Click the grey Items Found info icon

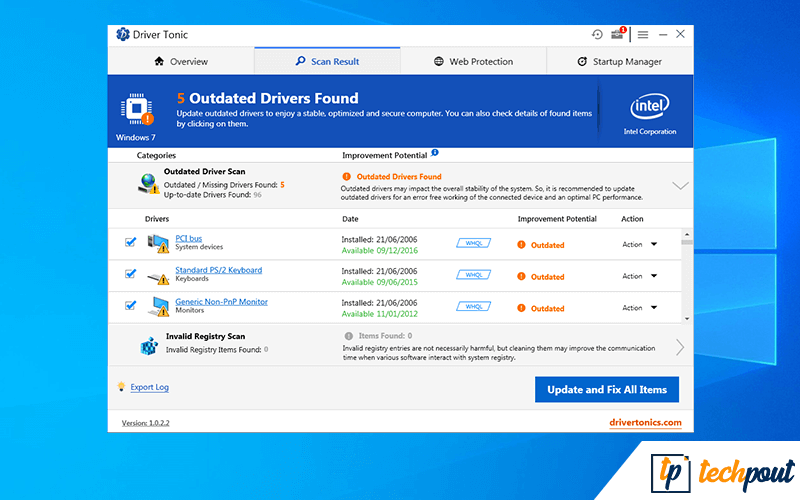pos(348,336)
